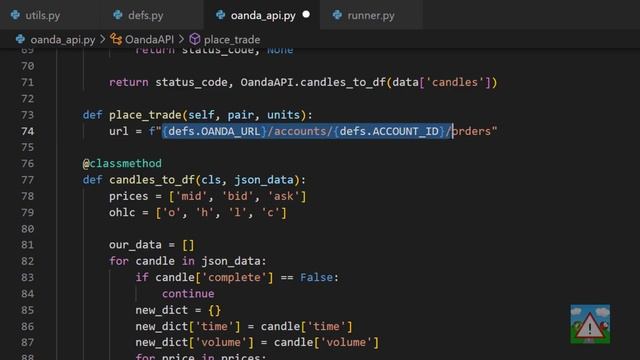This screenshot has width=640, height=360.
Task: Click the warning sign thumbnail at bottom right
Action: click(590, 324)
